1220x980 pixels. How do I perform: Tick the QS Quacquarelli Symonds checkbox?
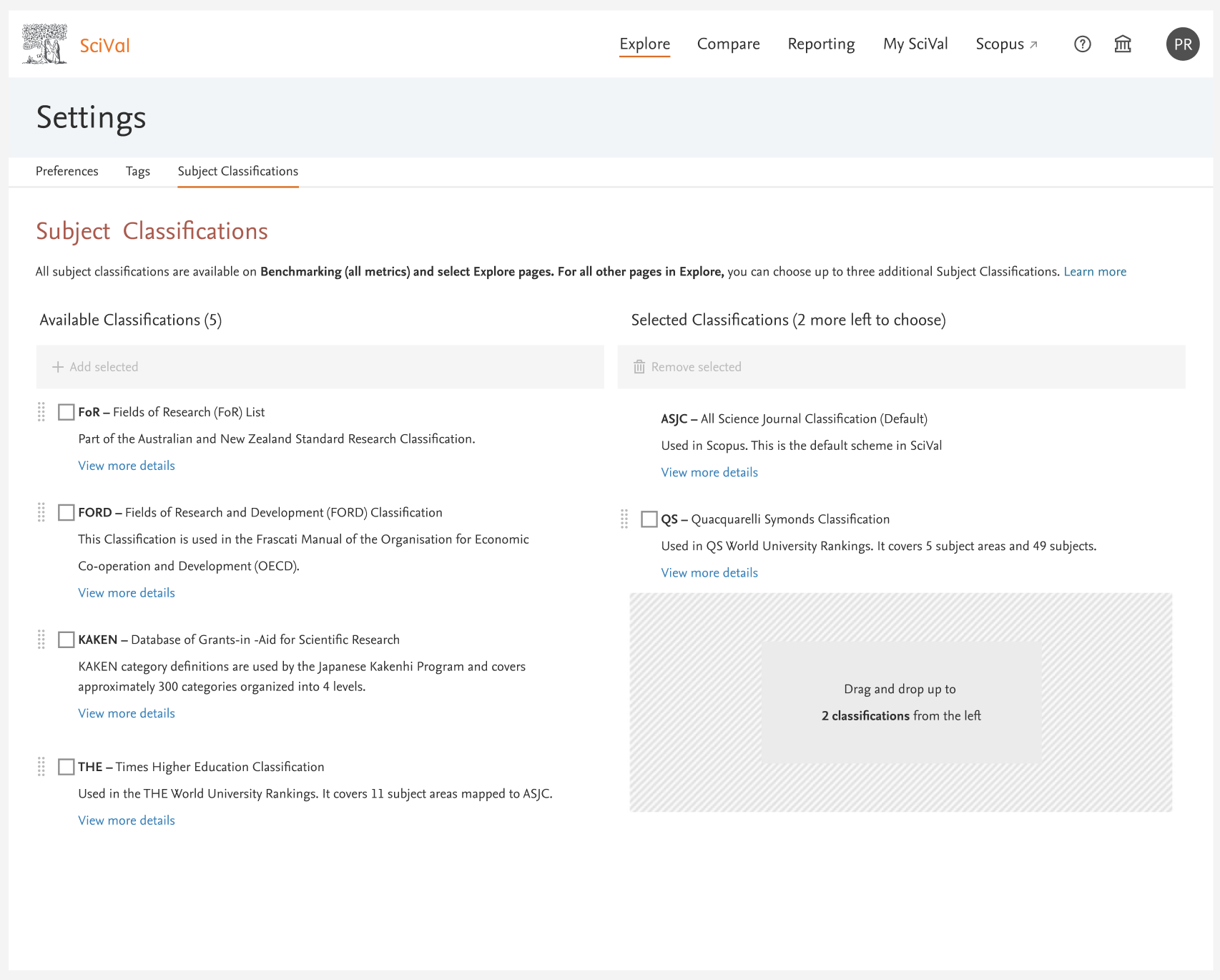click(x=649, y=519)
